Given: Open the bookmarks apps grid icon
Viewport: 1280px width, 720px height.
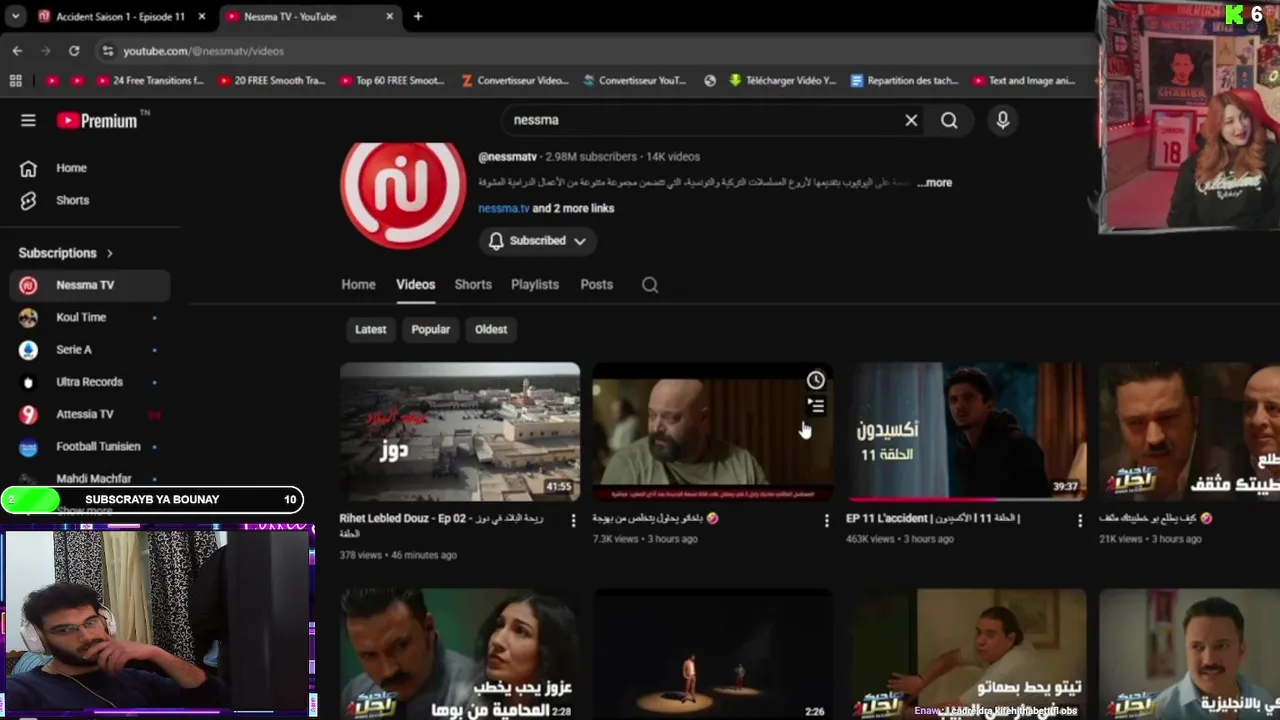Looking at the screenshot, I should (15, 80).
